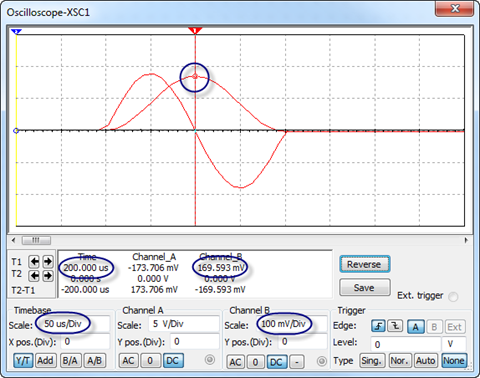Move cursor T1 left with arrow
Viewport: 480px width, 378px height.
[34, 262]
